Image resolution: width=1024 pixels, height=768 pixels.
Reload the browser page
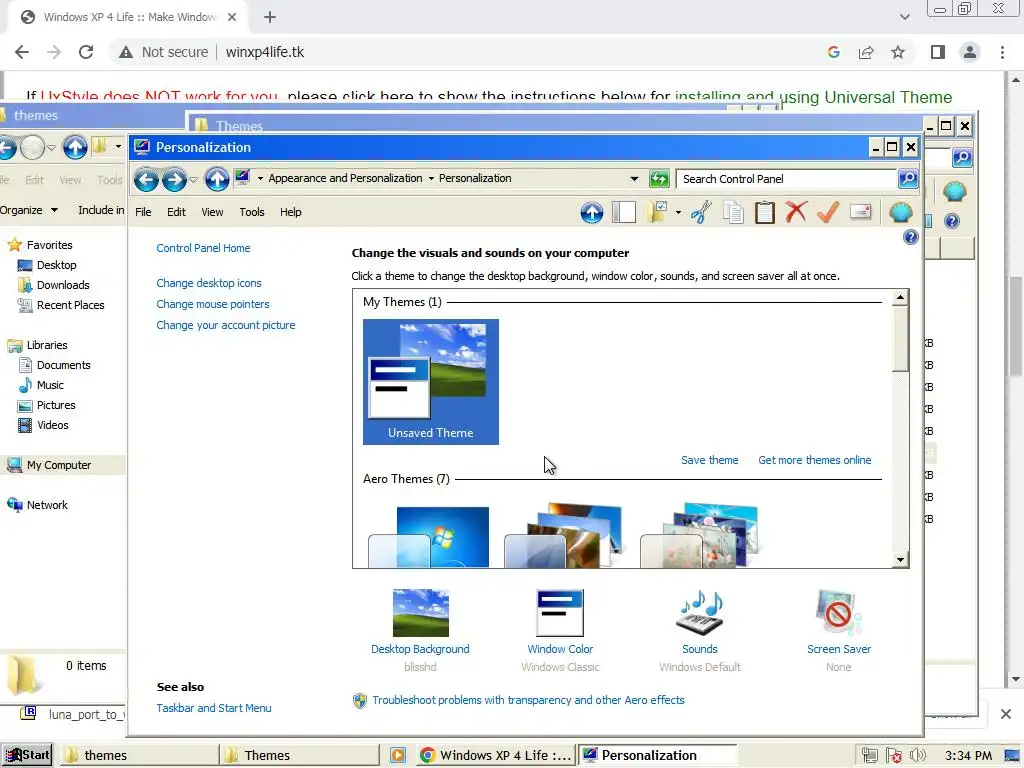point(86,52)
